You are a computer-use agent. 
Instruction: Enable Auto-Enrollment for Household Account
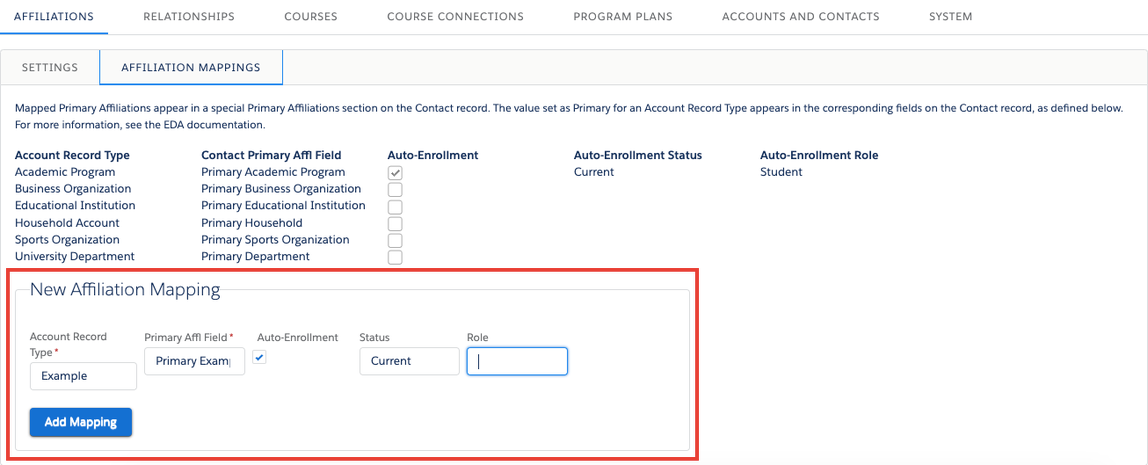395,224
